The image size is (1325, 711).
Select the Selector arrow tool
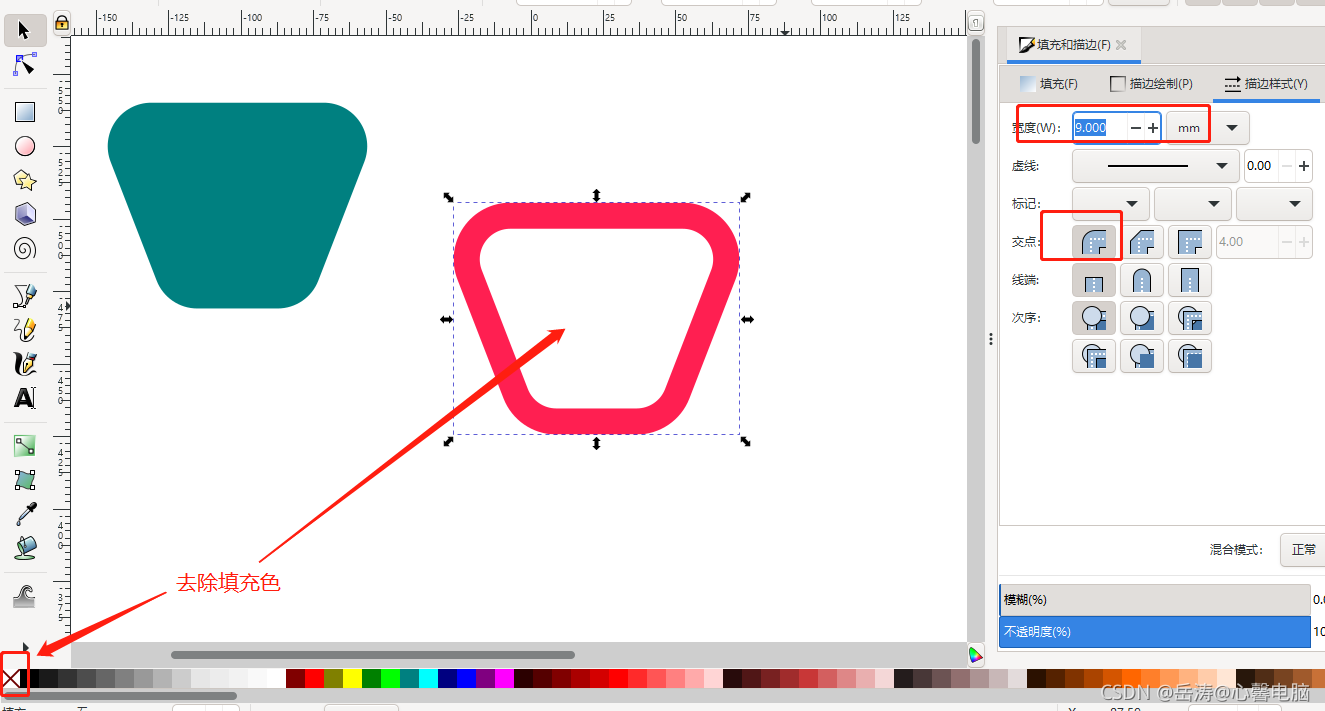(25, 30)
